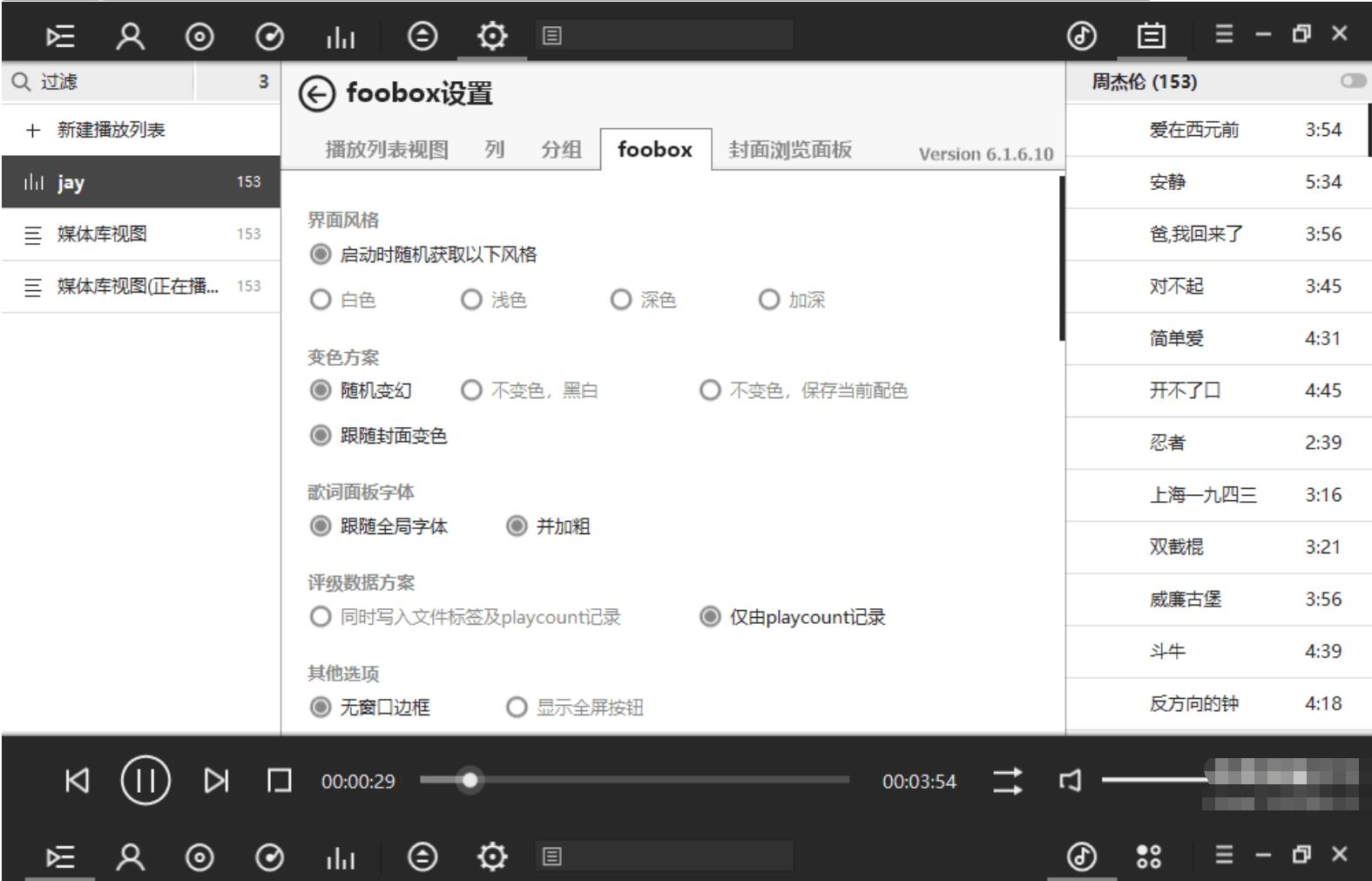Viewport: 1372px width, 881px height.
Task: Mute audio with the speaker icon
Action: coord(1070,780)
